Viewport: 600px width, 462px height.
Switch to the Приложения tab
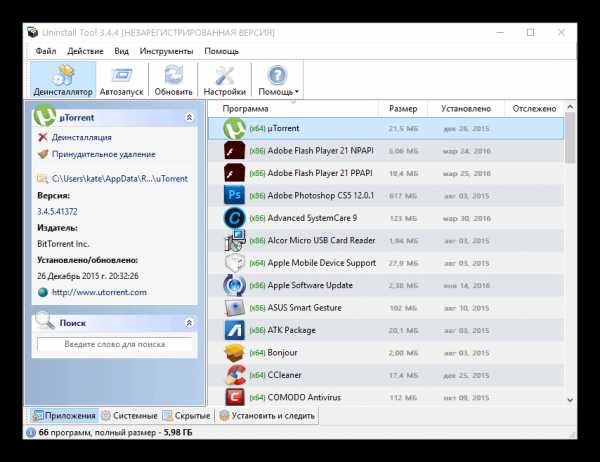point(64,416)
